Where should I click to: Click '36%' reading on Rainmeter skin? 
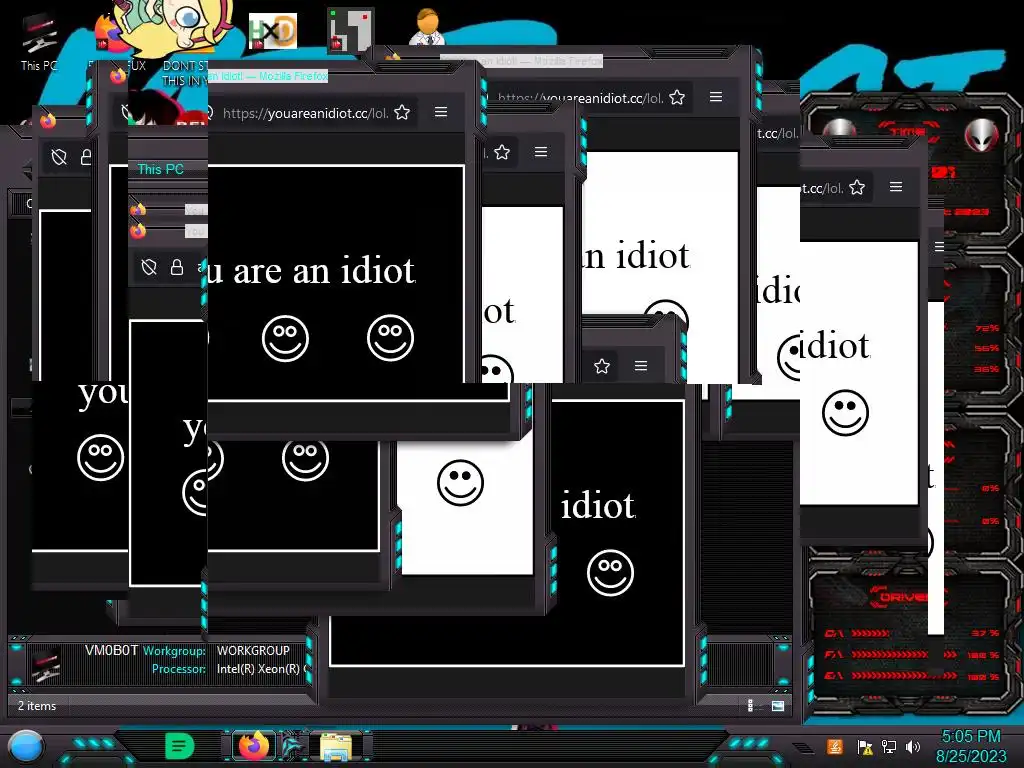[x=987, y=369]
